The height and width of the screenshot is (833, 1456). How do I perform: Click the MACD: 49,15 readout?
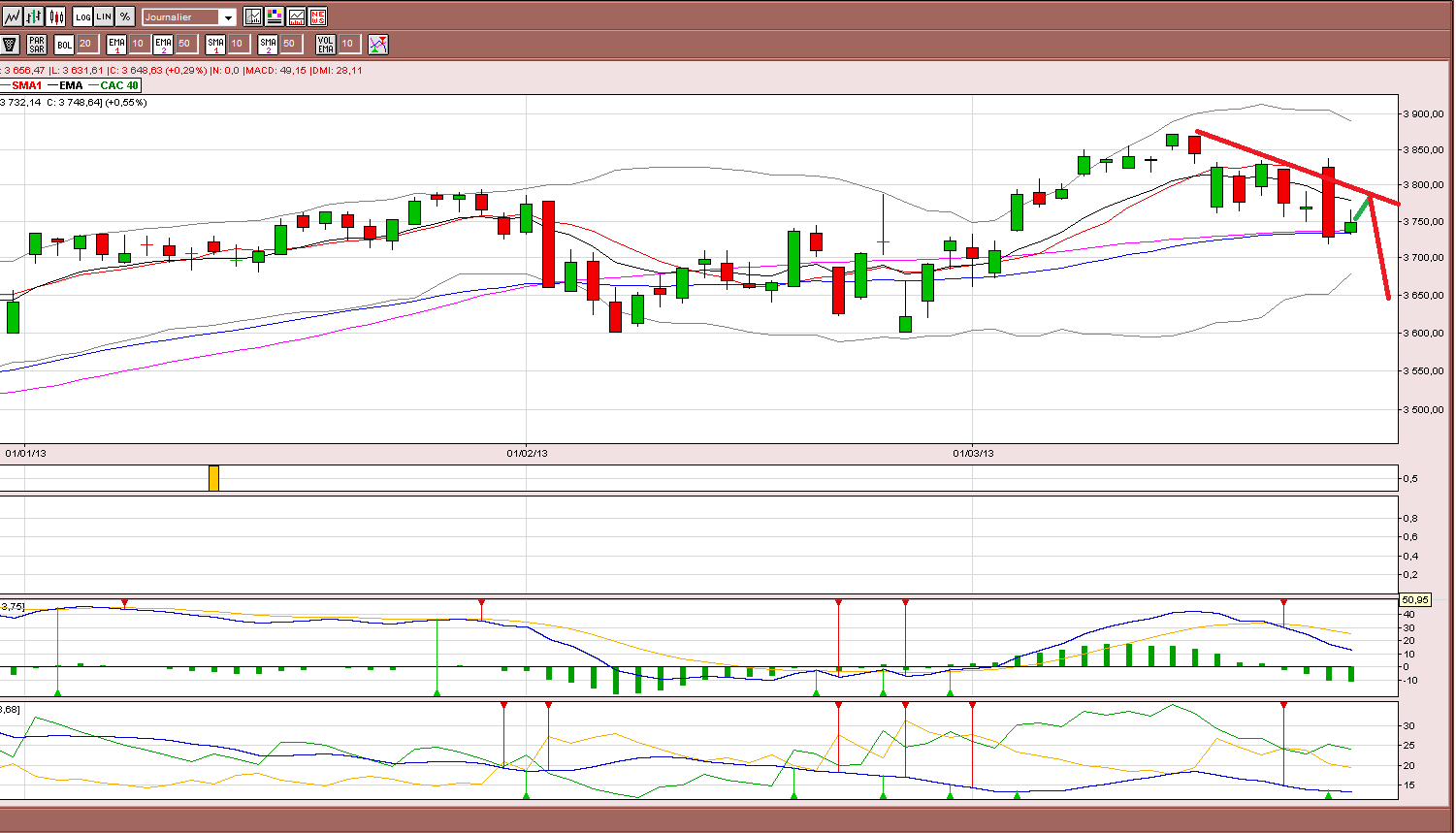[275, 70]
